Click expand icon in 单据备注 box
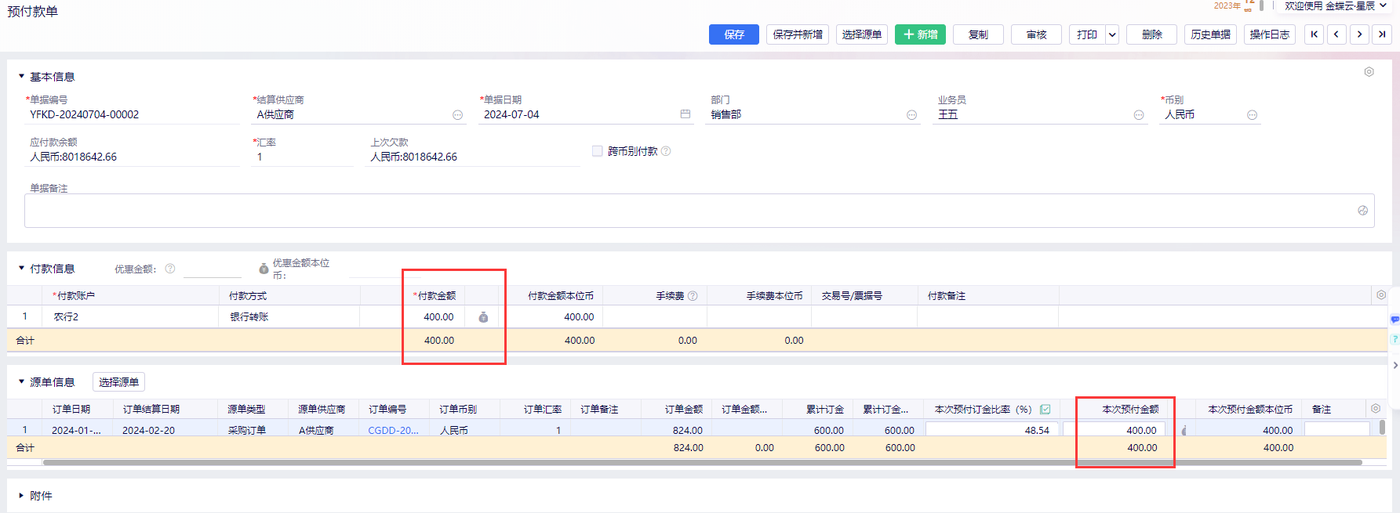 pyautogui.click(x=1362, y=211)
